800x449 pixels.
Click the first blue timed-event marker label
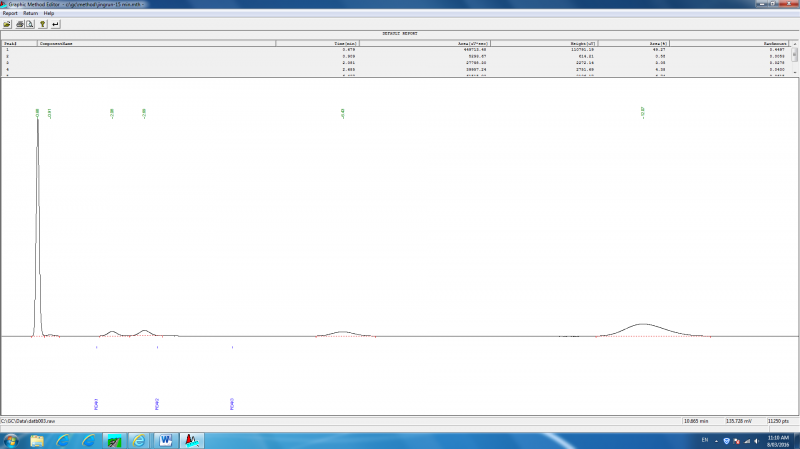96,404
